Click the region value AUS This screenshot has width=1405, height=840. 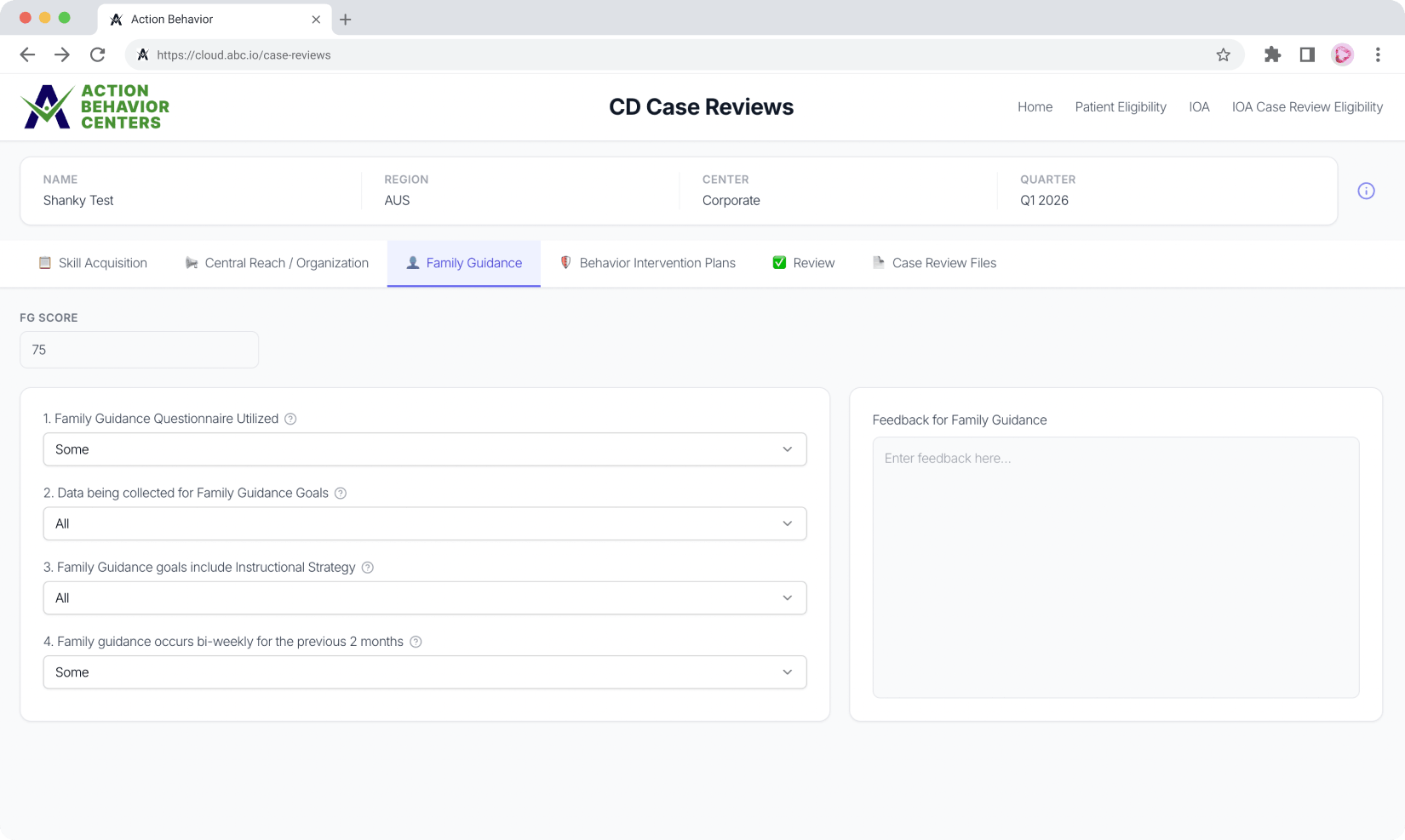tap(397, 201)
